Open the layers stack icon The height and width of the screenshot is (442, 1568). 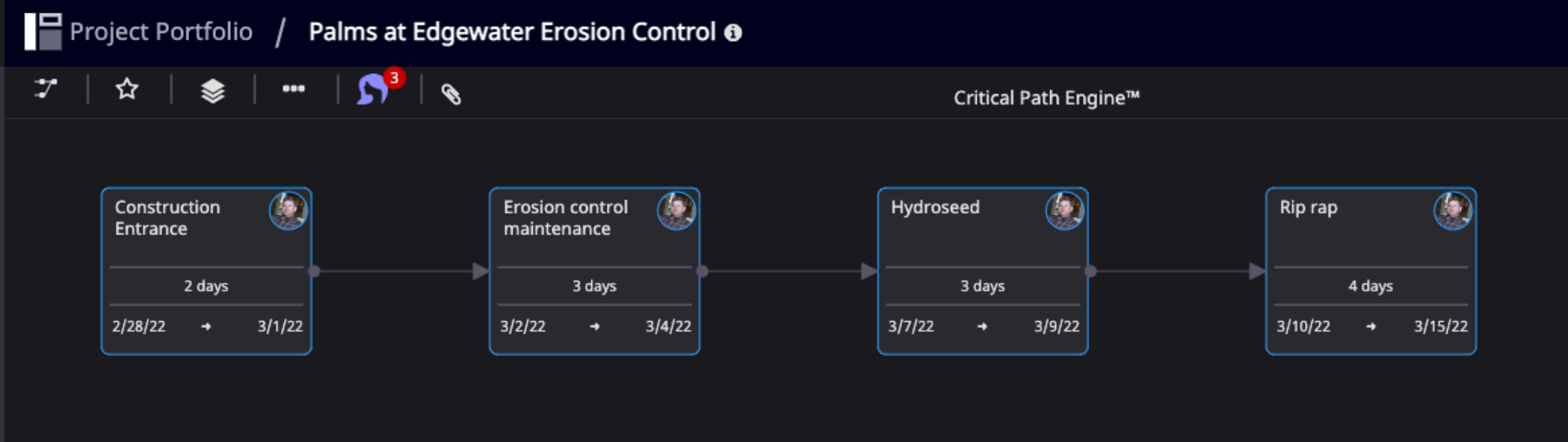tap(213, 90)
